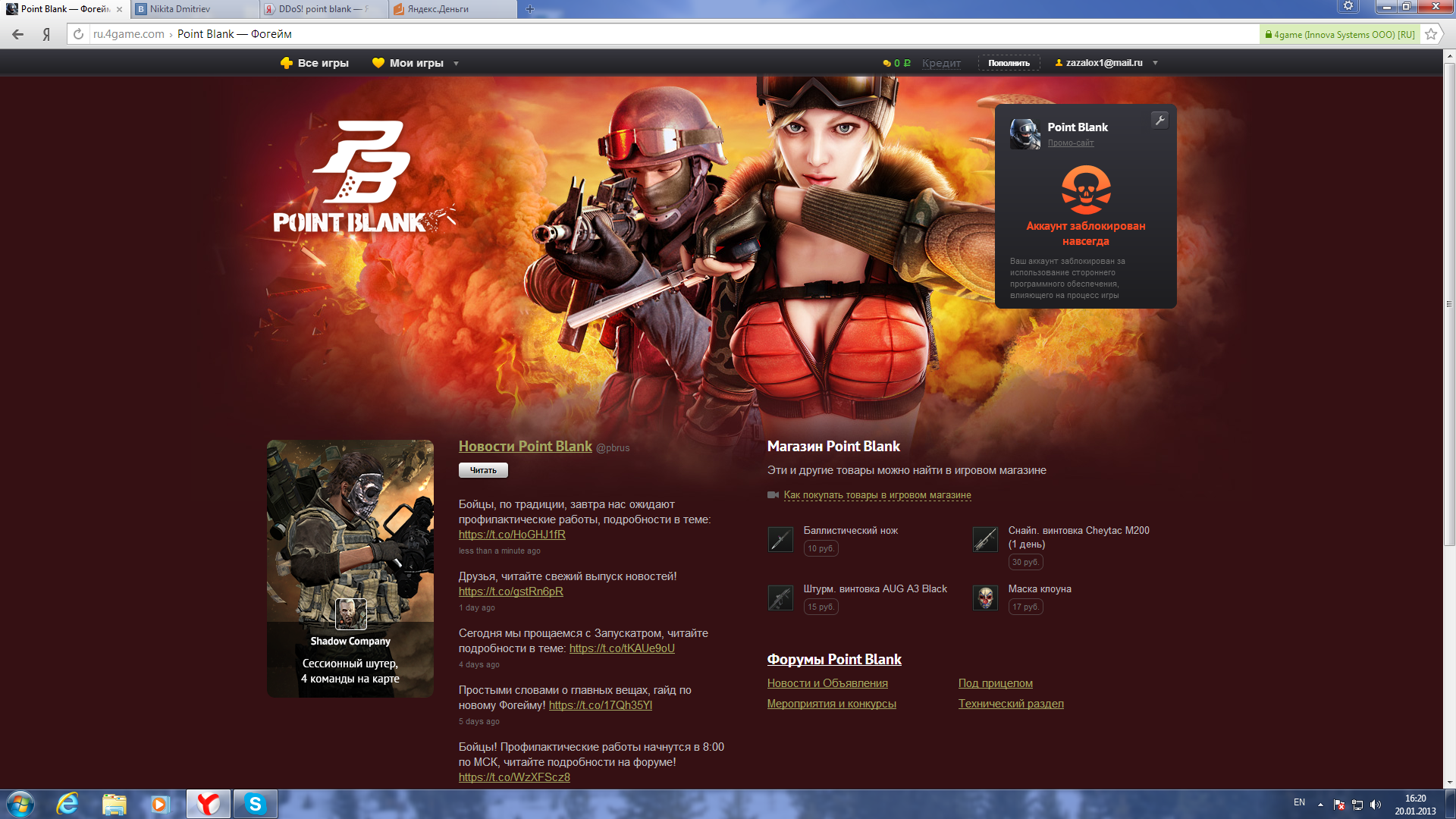The height and width of the screenshot is (819, 1456).
Task: Click the 10 руб. price button
Action: click(x=821, y=548)
